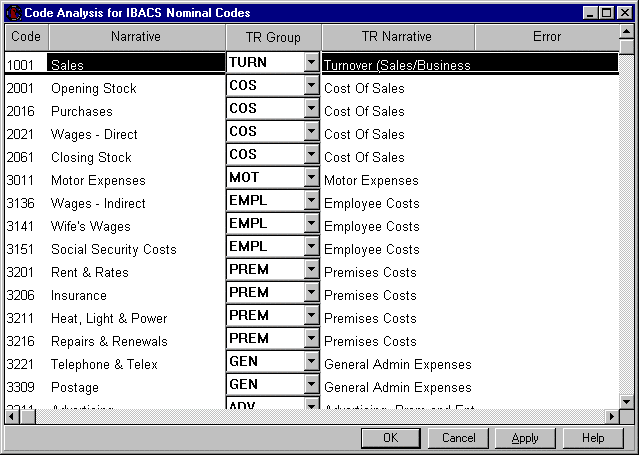Expand the TR Group dropdown for Motor Expenses
Viewport: 639px width, 455px height.
point(311,178)
